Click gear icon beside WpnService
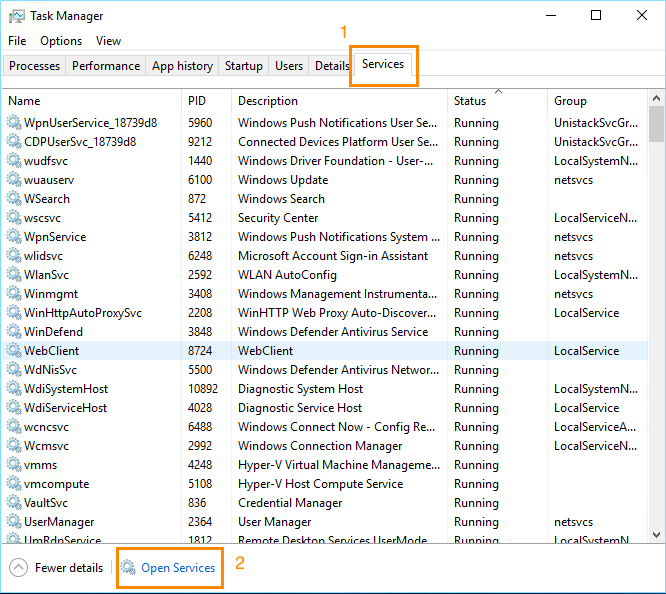The height and width of the screenshot is (594, 666). tap(14, 236)
